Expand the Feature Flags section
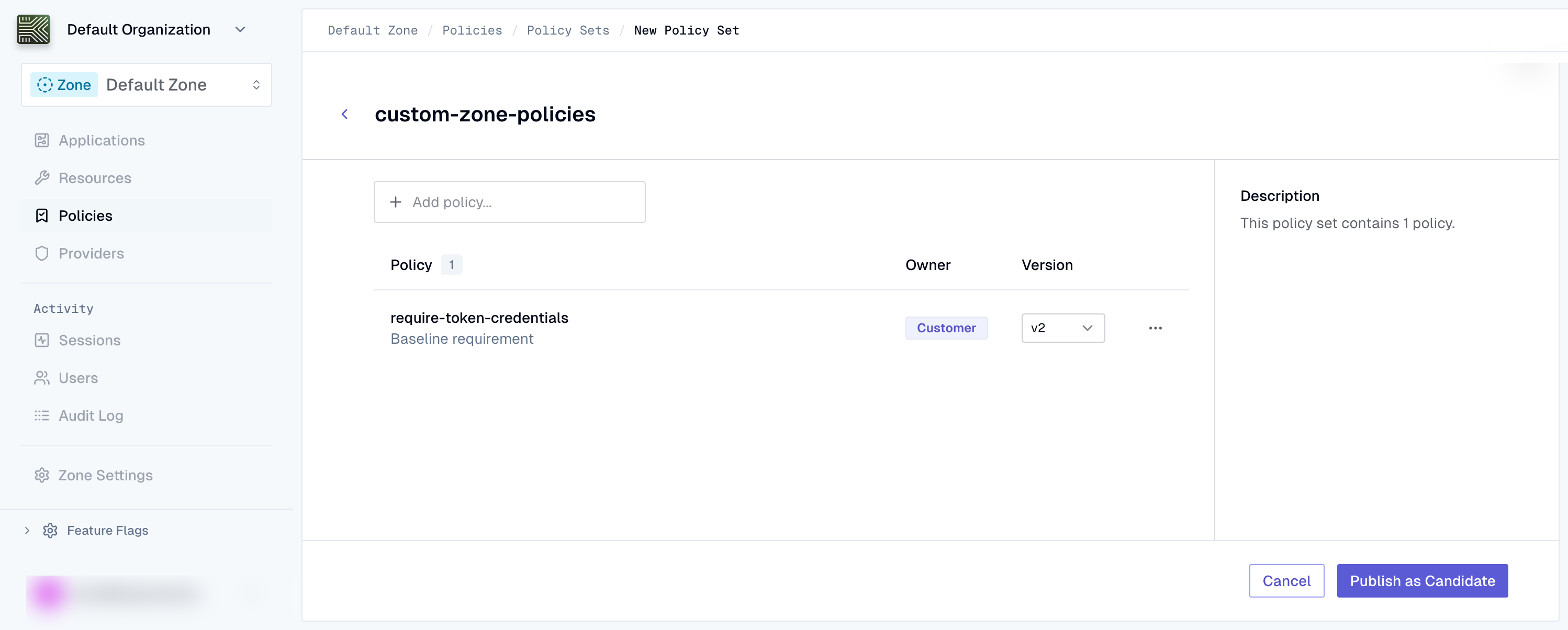The height and width of the screenshot is (630, 1568). 27,530
